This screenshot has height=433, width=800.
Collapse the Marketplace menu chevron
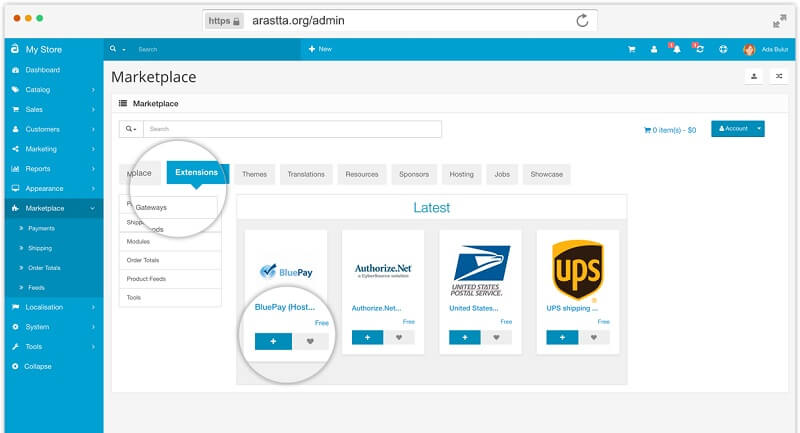coord(93,209)
